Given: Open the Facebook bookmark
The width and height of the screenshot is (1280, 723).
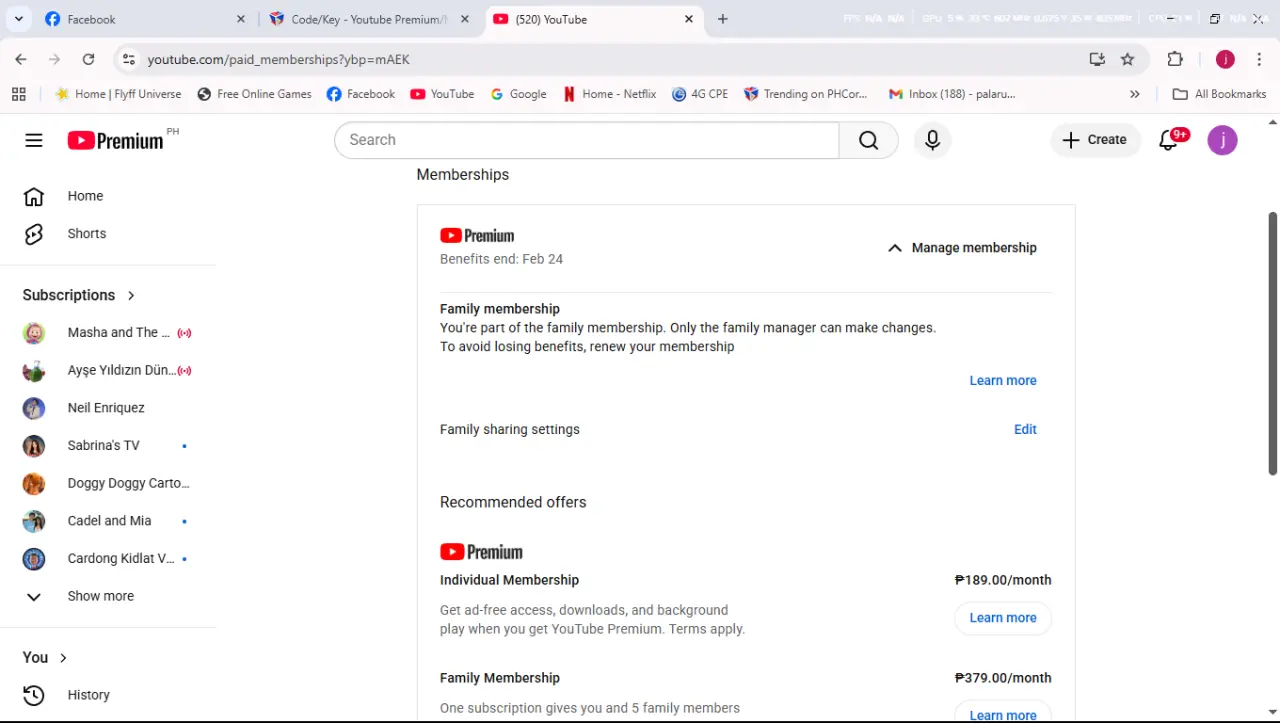Looking at the screenshot, I should tap(361, 94).
